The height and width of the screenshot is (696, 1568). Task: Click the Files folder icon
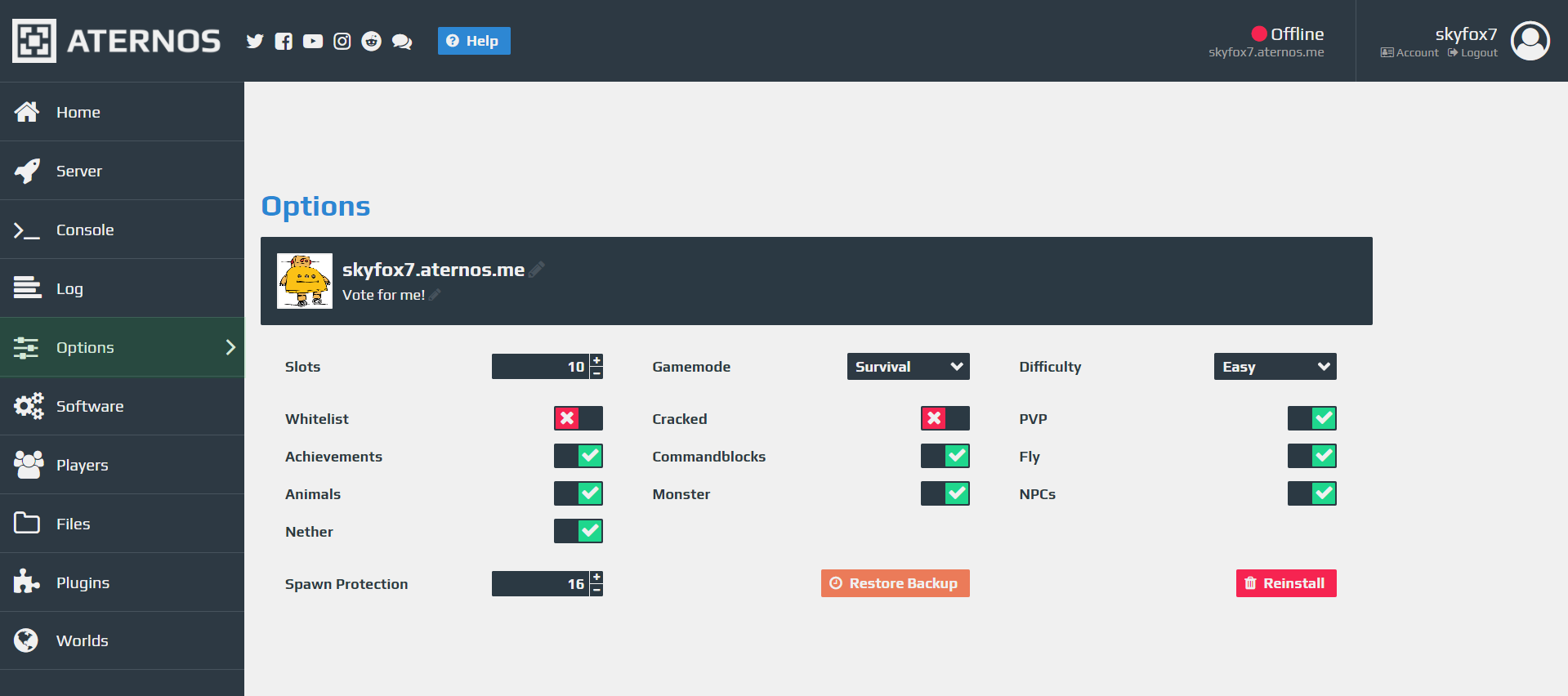click(27, 523)
